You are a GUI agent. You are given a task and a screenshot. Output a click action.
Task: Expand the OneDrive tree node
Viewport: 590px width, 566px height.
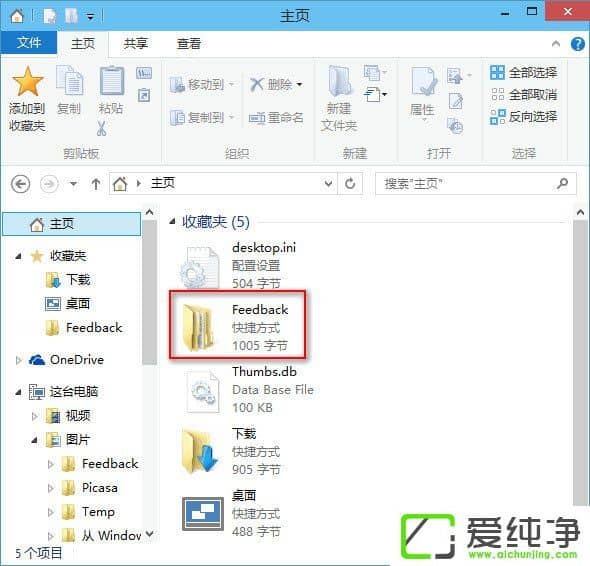tap(18, 360)
